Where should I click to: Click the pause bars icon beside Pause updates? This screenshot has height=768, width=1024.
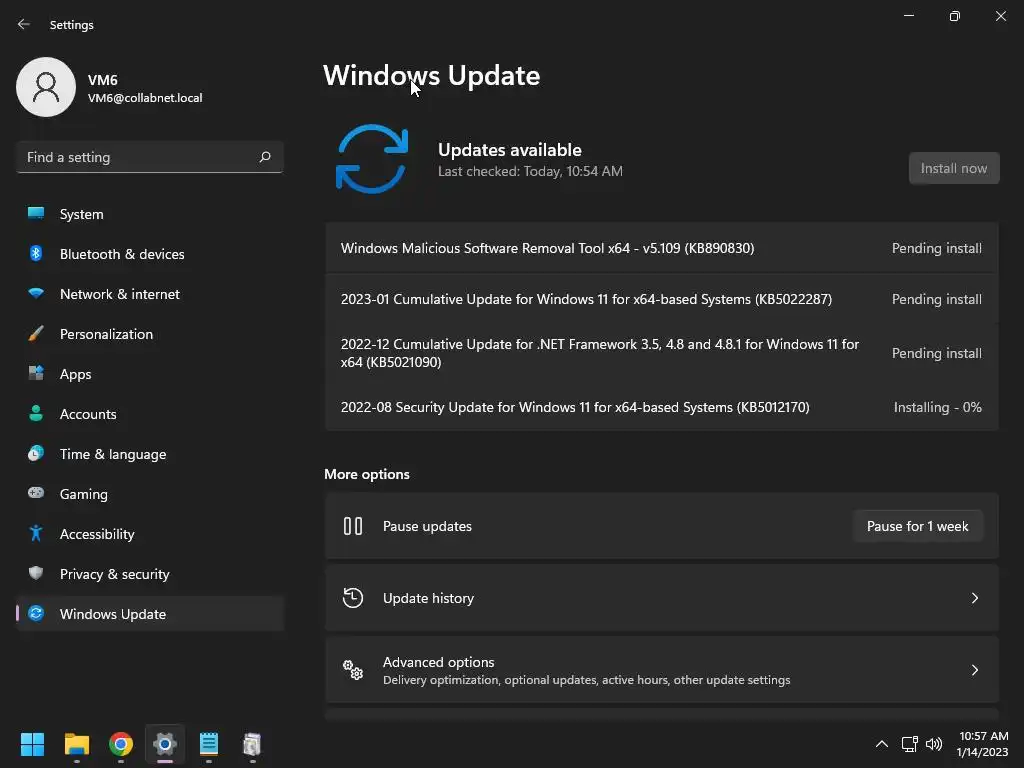point(353,526)
